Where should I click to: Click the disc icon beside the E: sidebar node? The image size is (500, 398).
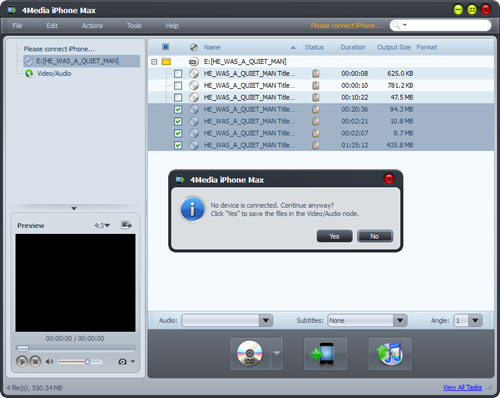(x=29, y=61)
